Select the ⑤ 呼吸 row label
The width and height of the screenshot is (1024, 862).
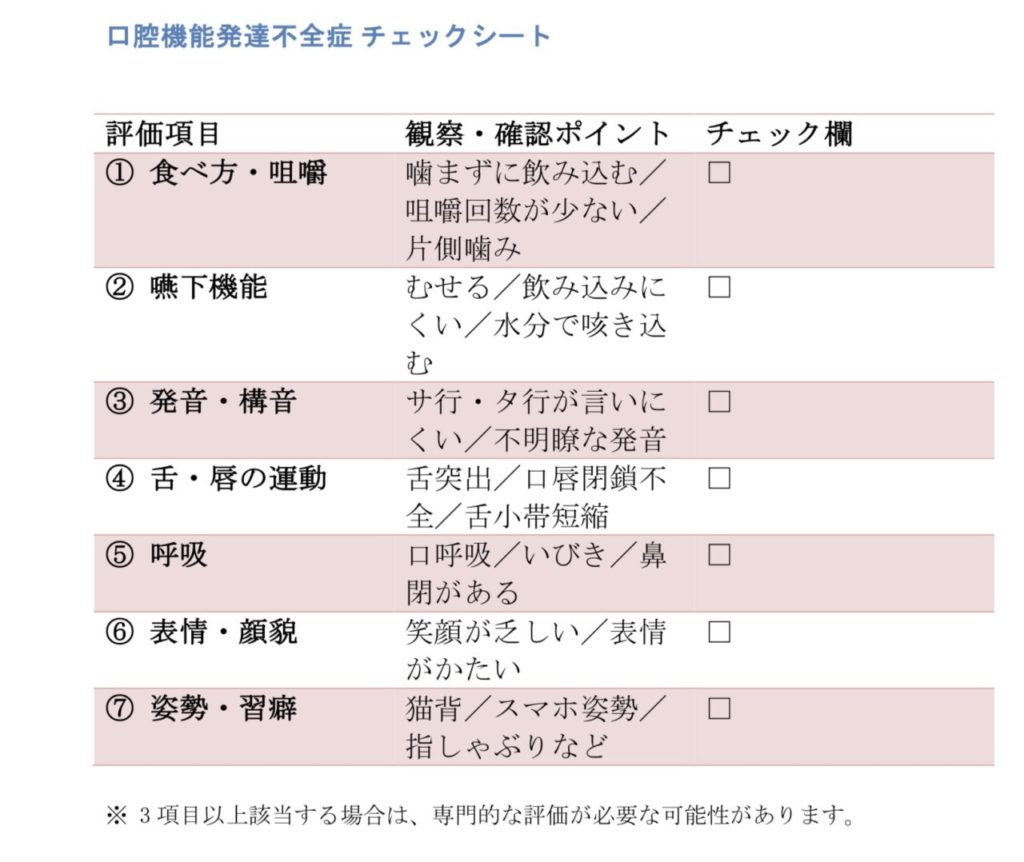tap(157, 555)
